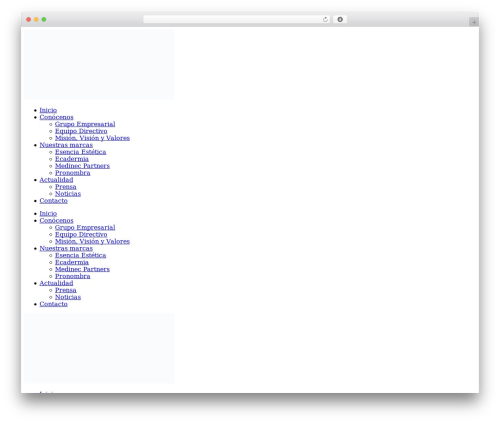Open the browser extension icon beside address bar
Viewport: 500px width, 423px height.
click(x=340, y=20)
